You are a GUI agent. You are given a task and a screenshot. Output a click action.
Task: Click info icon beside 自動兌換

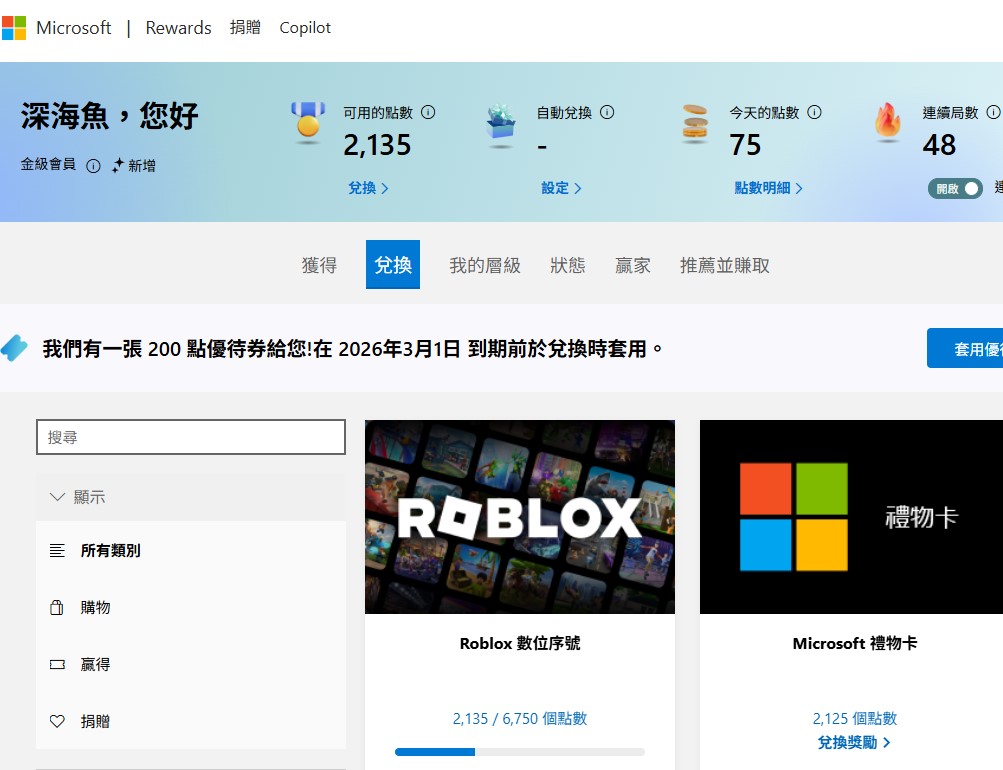click(607, 113)
